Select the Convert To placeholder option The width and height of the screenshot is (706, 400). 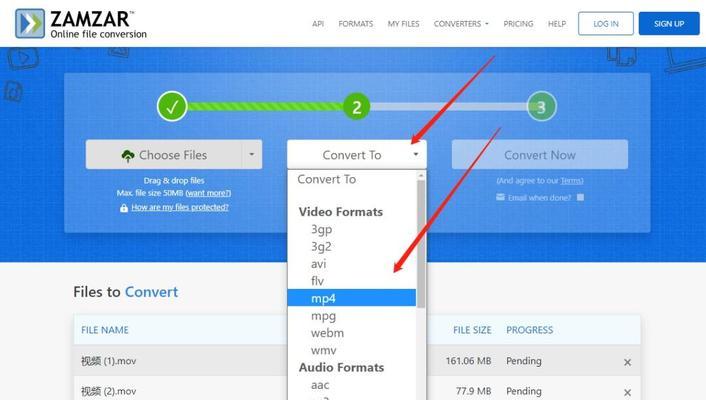pos(352,179)
